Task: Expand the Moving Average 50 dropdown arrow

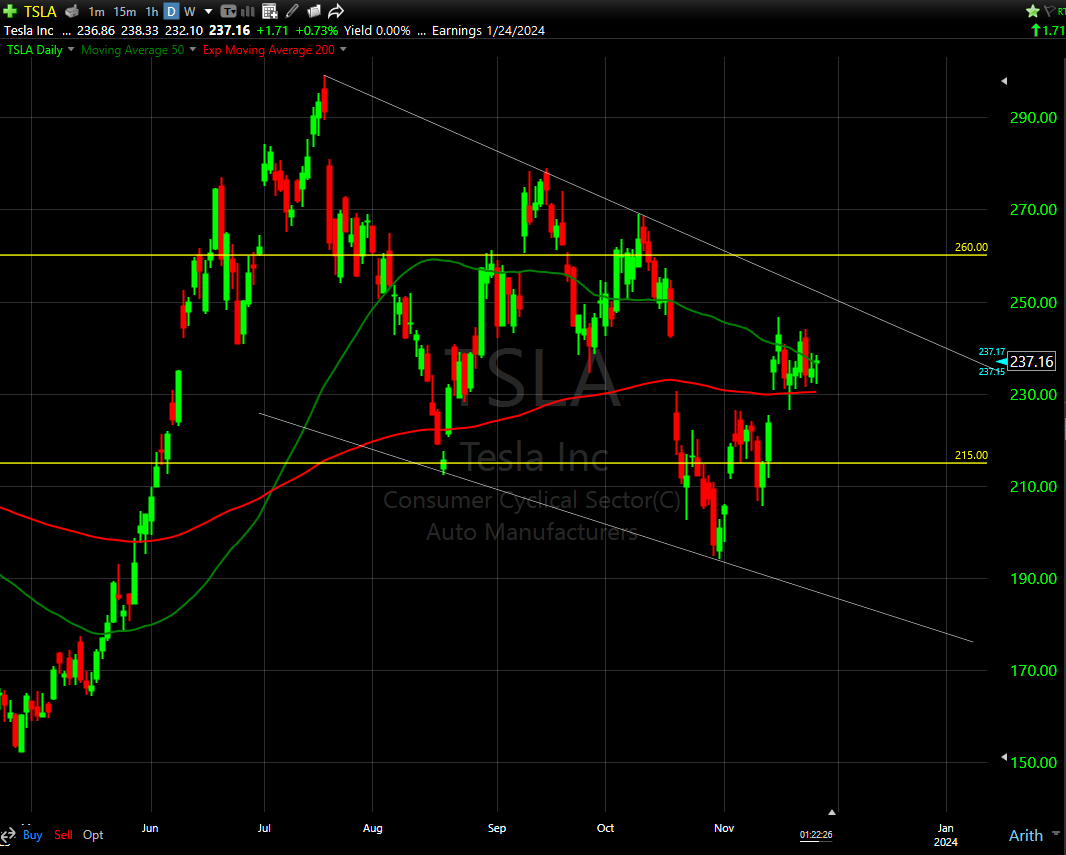Action: [192, 50]
